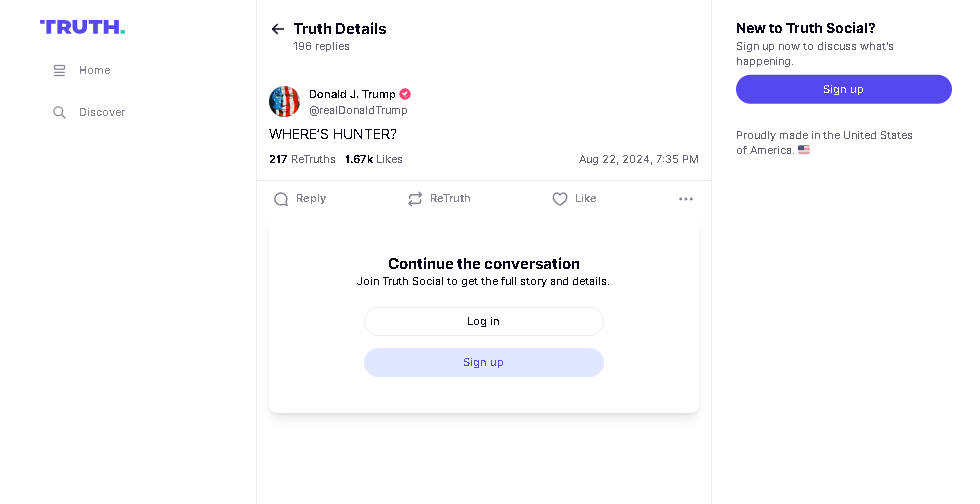Click the Discover magnifier icon

tap(59, 113)
